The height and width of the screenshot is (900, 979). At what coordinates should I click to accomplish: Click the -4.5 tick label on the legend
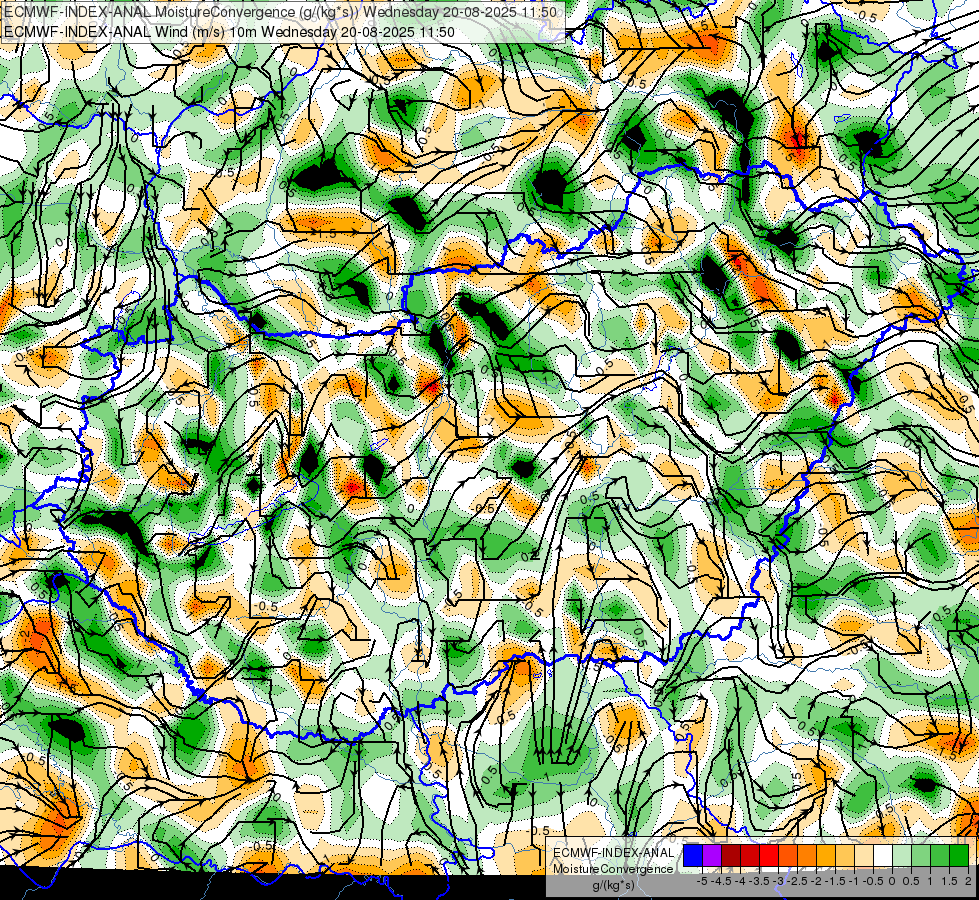click(x=721, y=881)
